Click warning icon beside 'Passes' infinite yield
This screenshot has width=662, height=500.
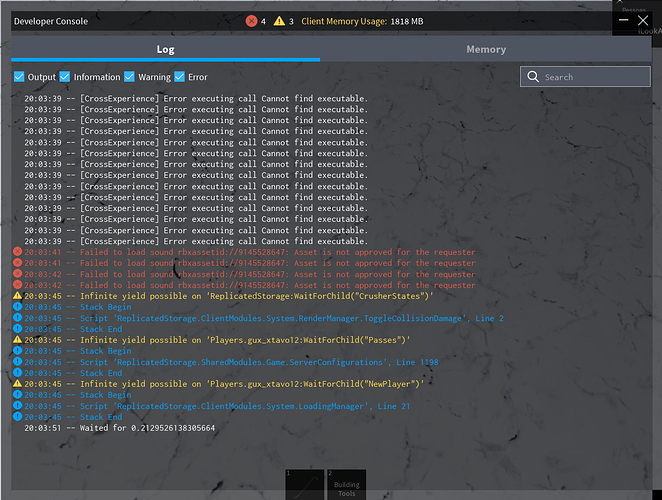(x=17, y=340)
